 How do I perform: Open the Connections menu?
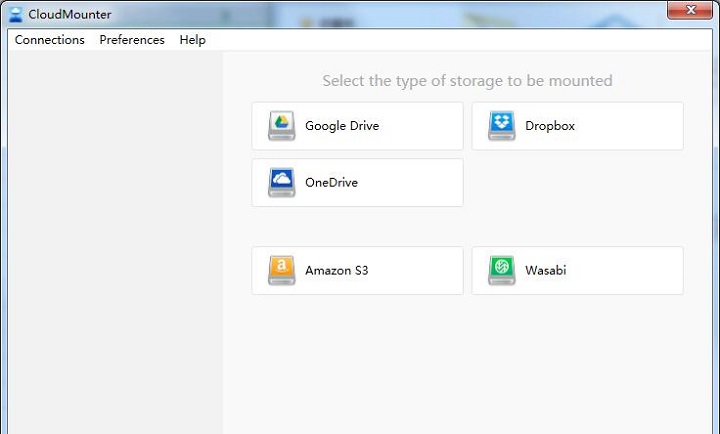50,40
